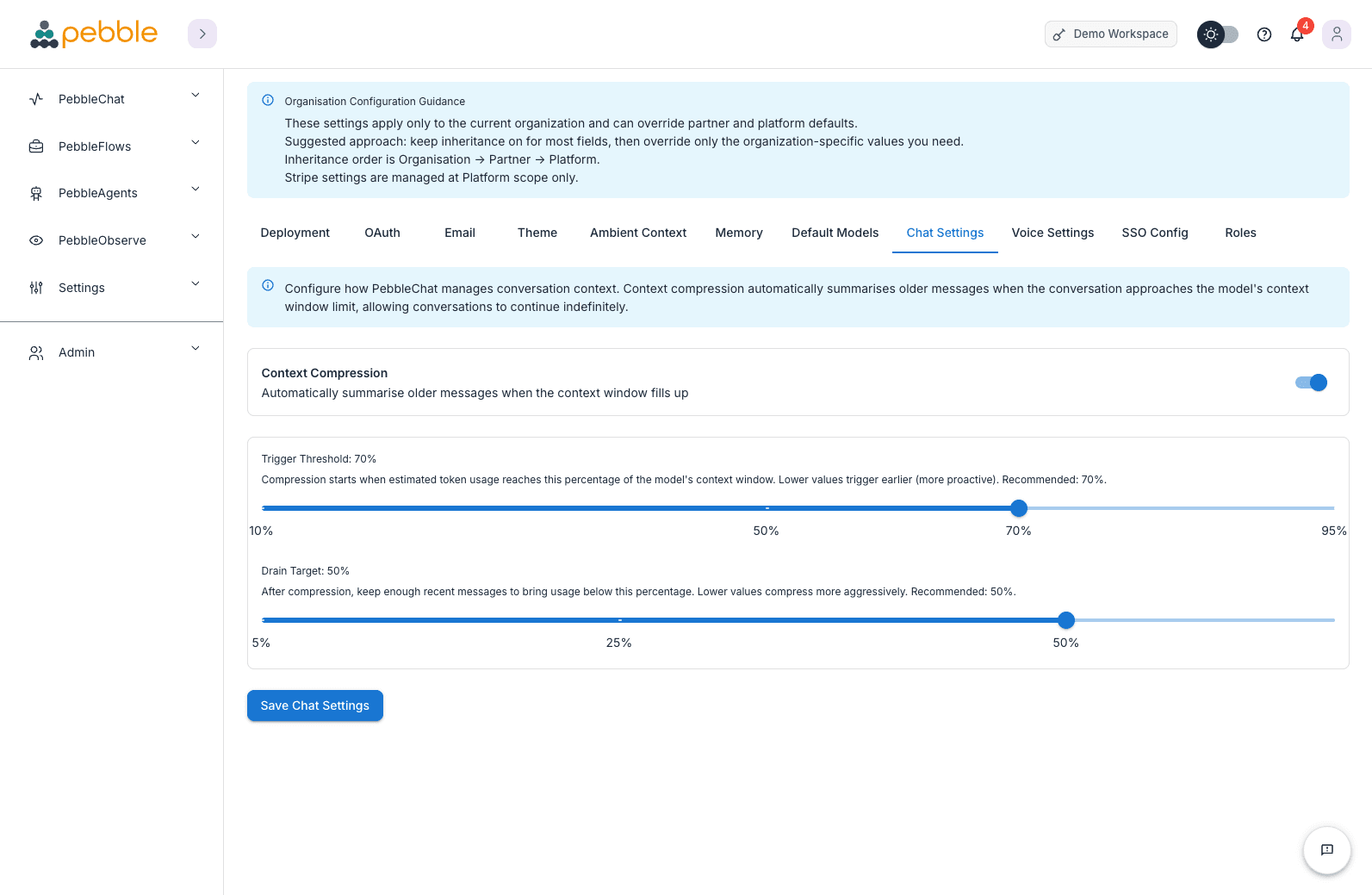Click the PebbleFlows briefcase icon

36,146
